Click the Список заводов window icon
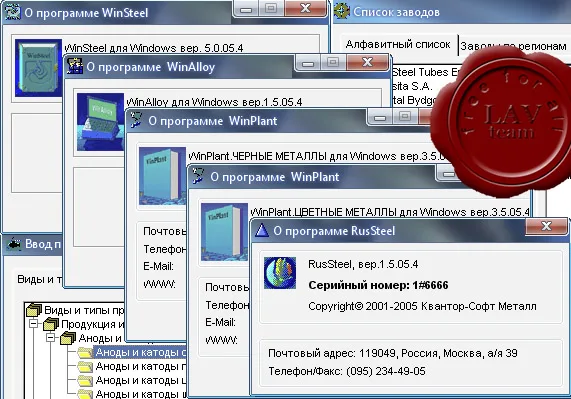Viewport: 571px width, 399px height. pos(342,11)
